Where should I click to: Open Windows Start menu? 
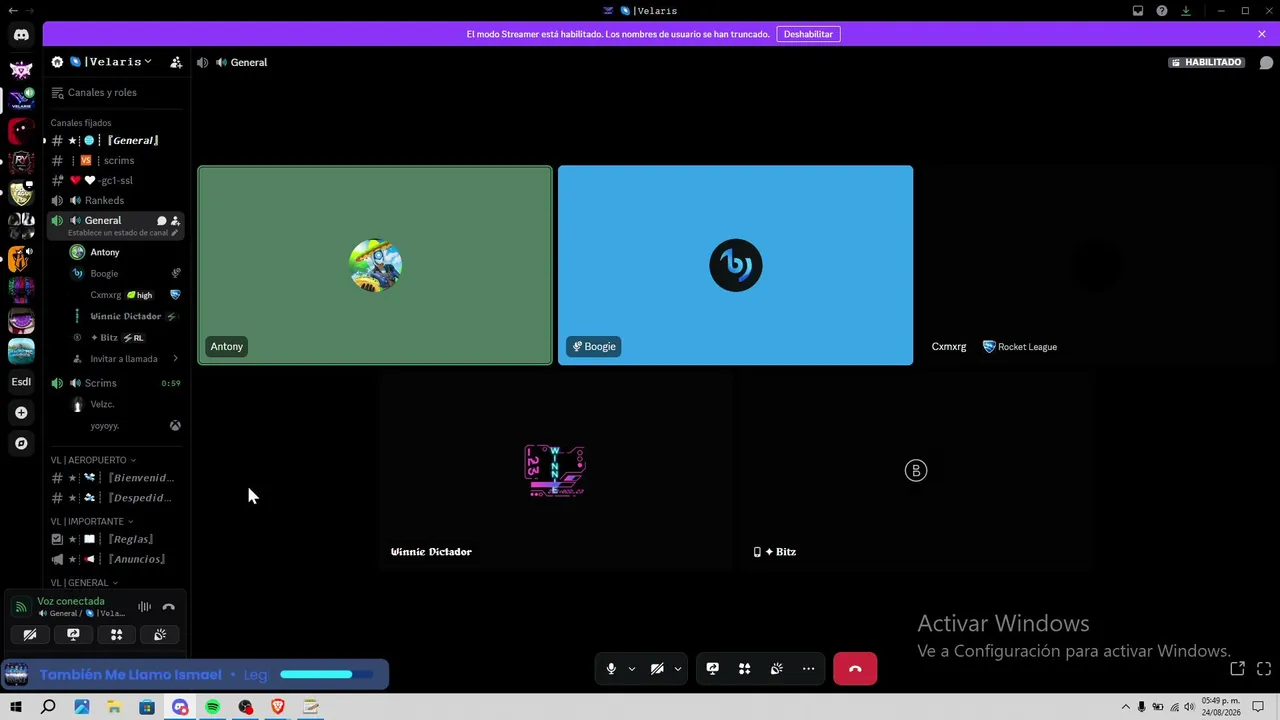click(x=16, y=707)
